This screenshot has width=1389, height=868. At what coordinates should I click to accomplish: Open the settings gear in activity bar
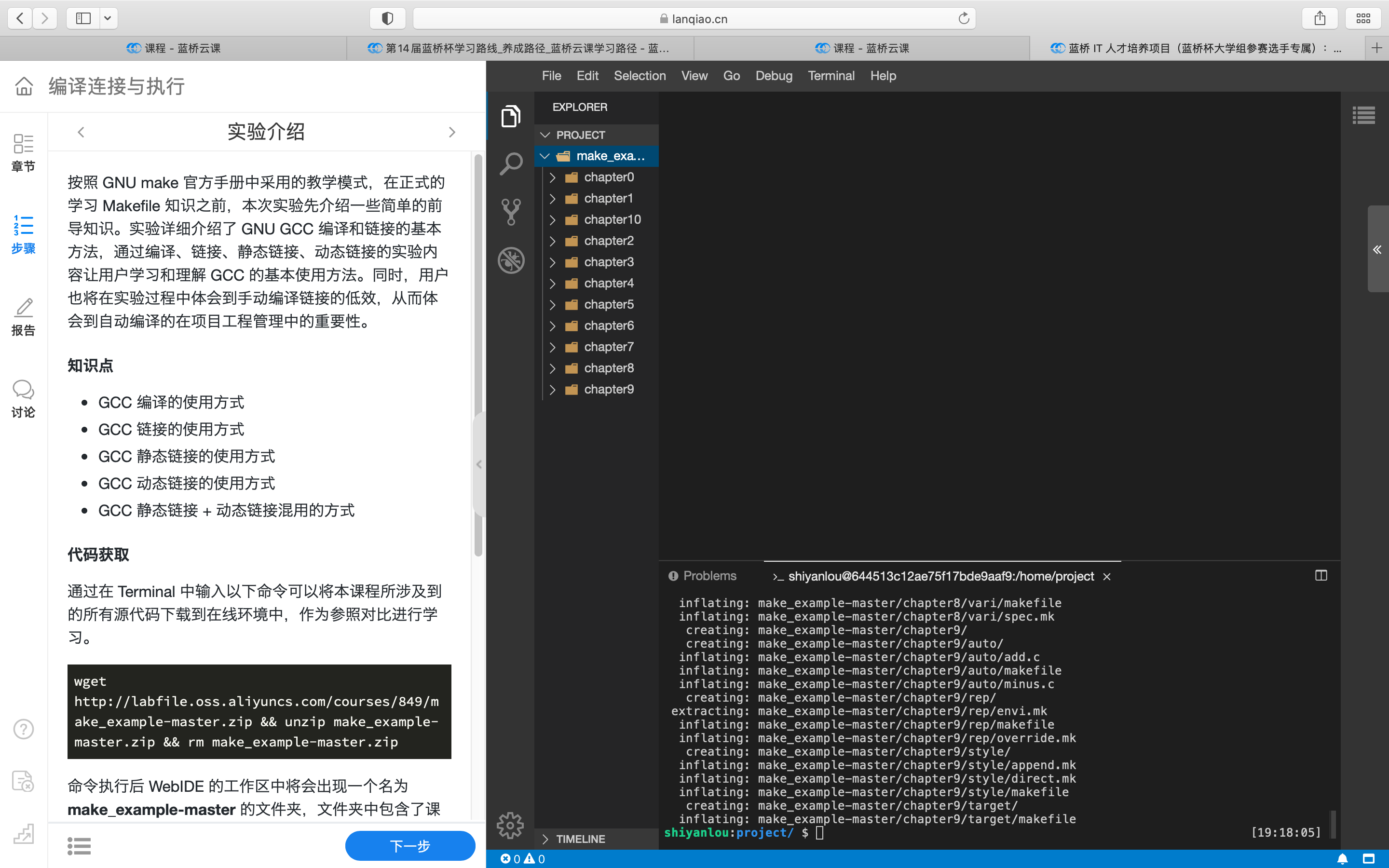pos(510,826)
